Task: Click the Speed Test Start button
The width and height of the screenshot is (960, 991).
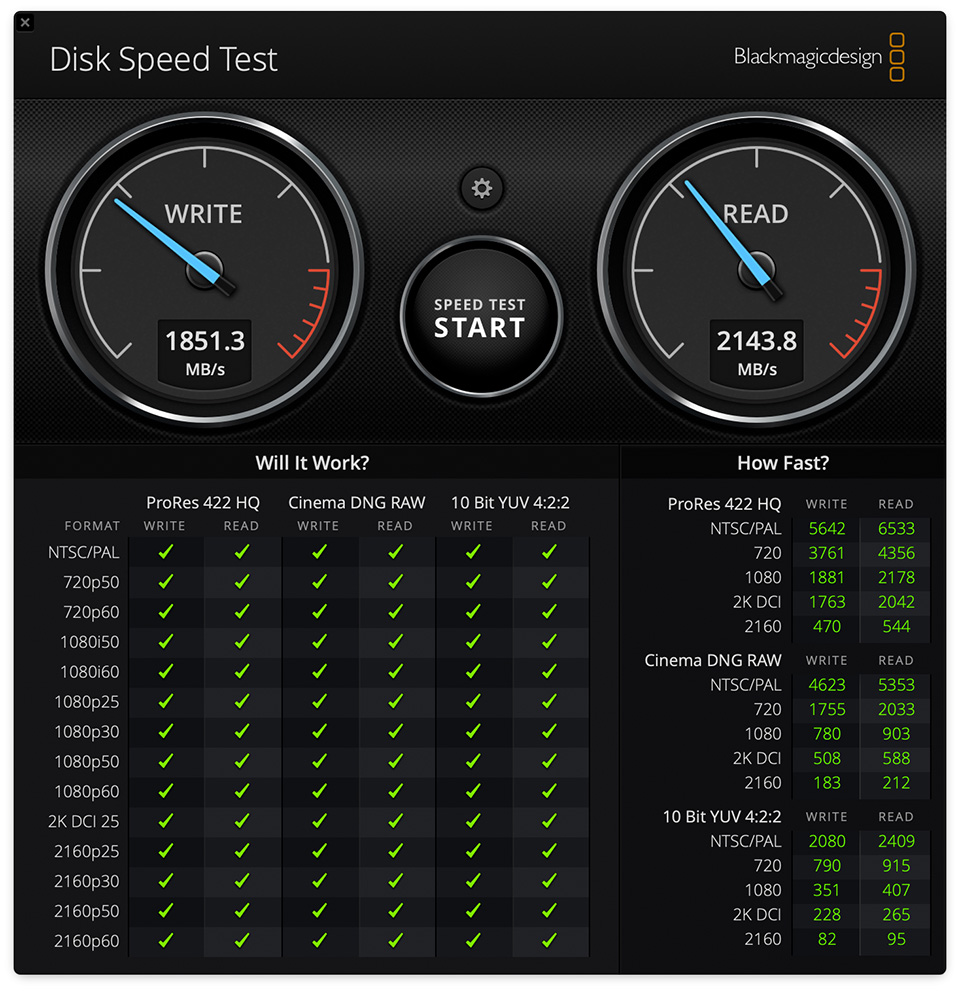Action: coord(480,318)
